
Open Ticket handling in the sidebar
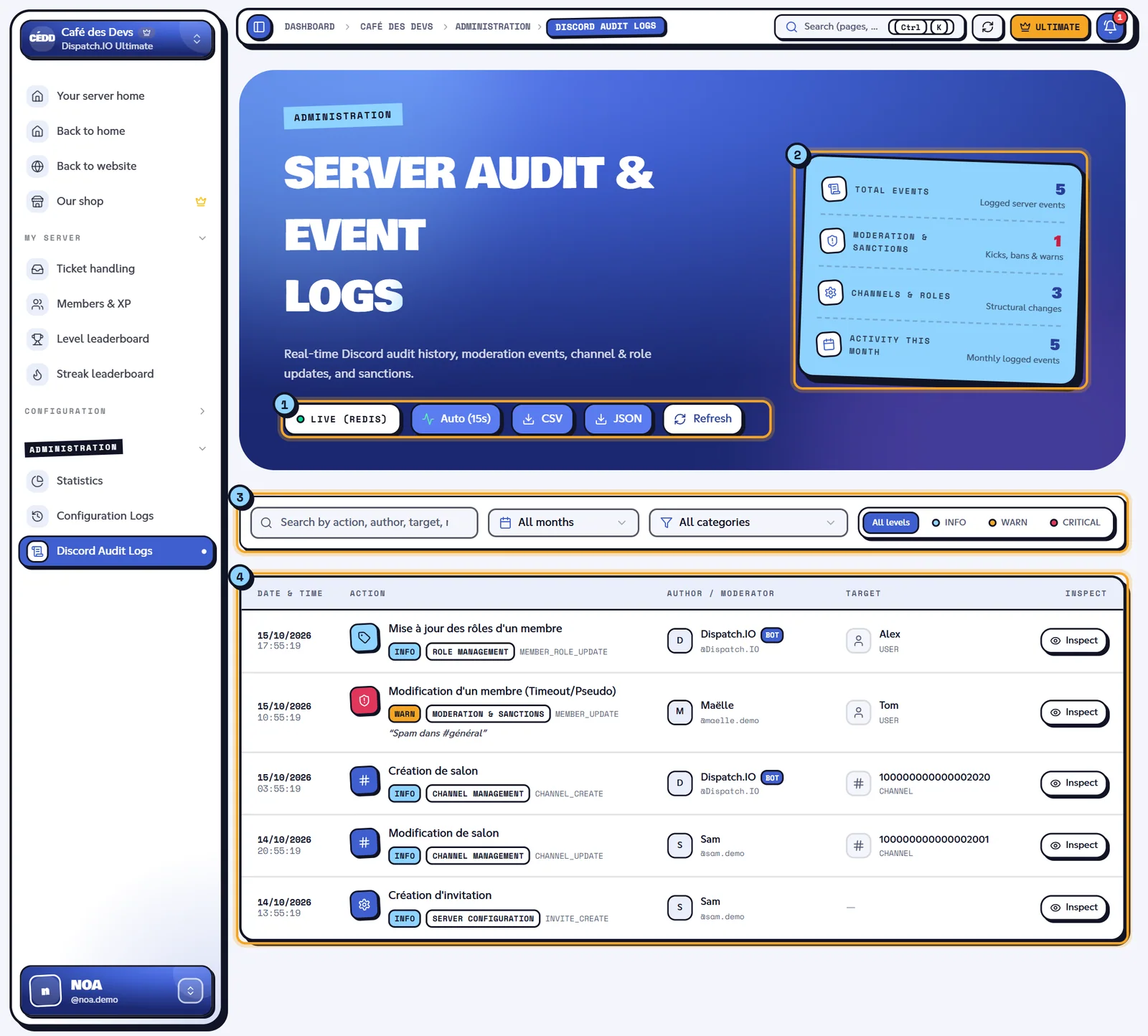[x=117, y=268]
